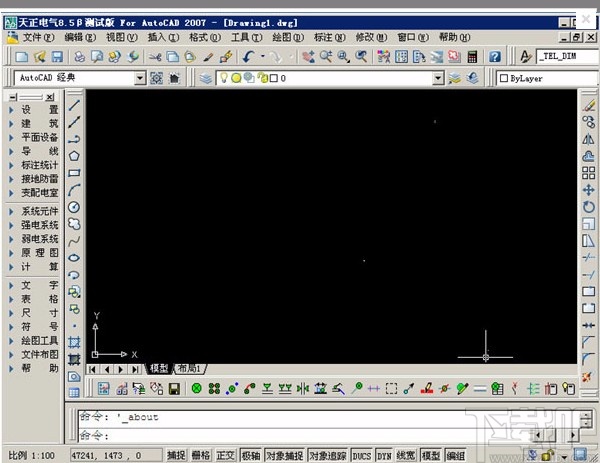
Task: Toggle DYN dynamic input
Action: tap(384, 455)
